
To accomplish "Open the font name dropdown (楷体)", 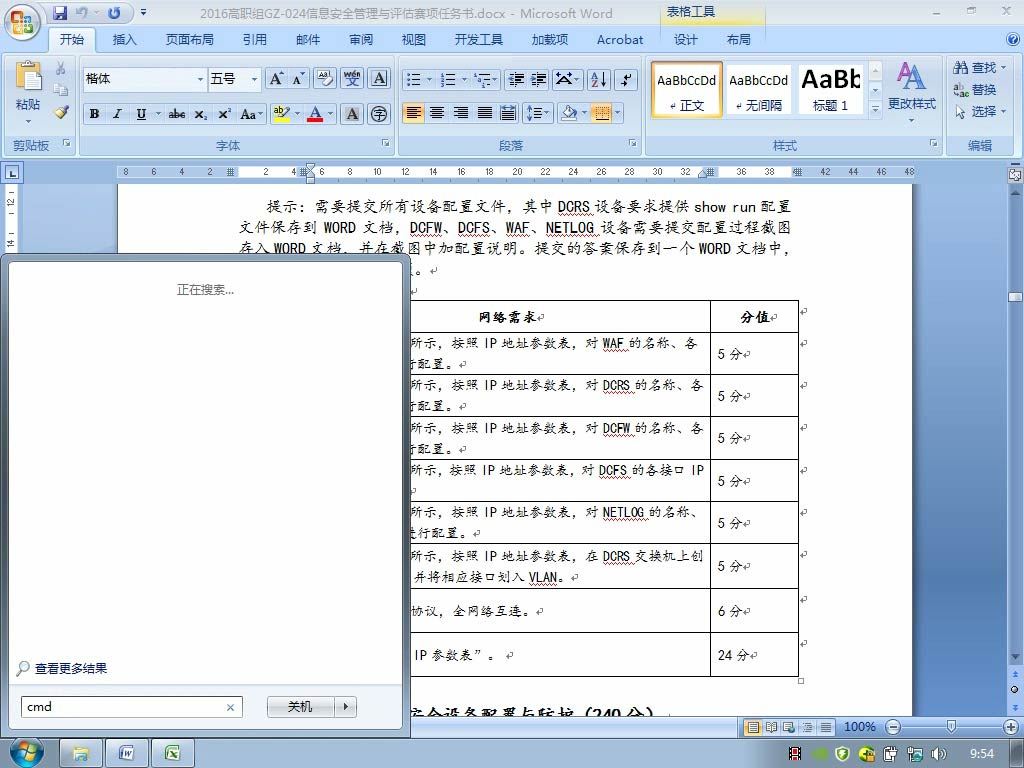I will [200, 79].
